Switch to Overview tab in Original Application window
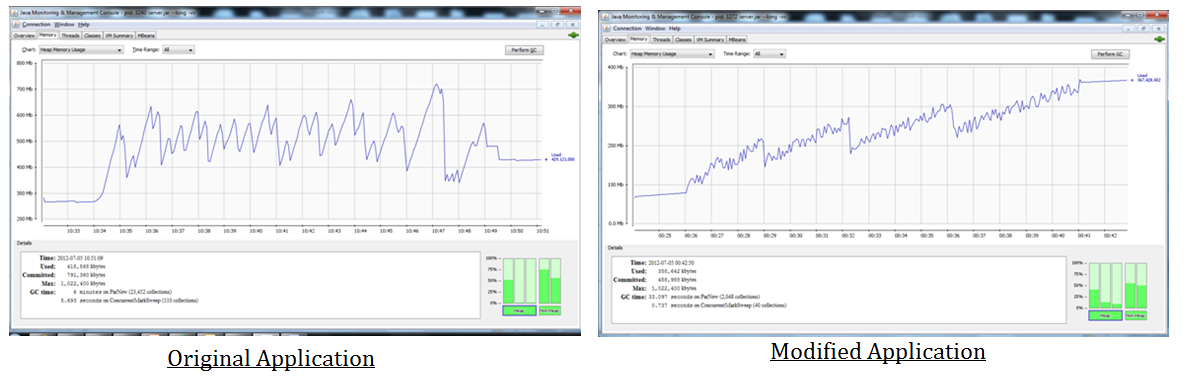The image size is (1192, 390). [x=24, y=35]
